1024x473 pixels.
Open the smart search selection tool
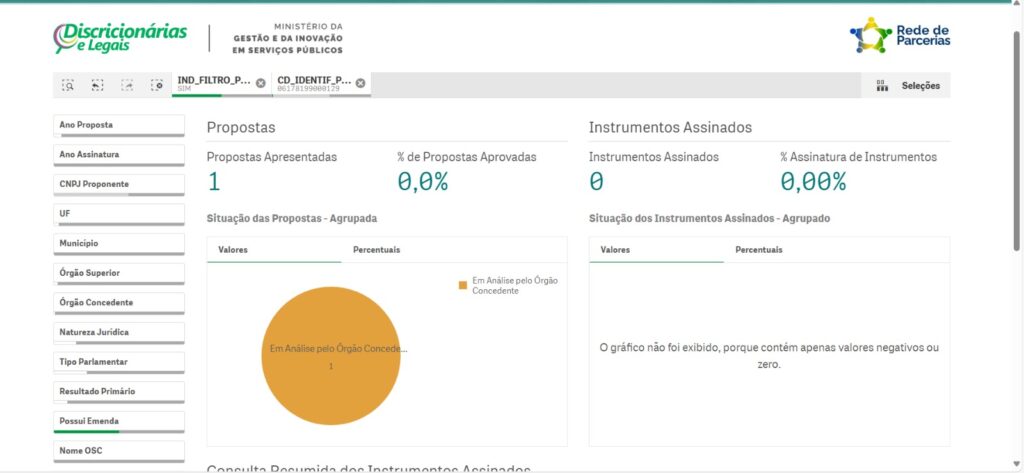point(68,86)
